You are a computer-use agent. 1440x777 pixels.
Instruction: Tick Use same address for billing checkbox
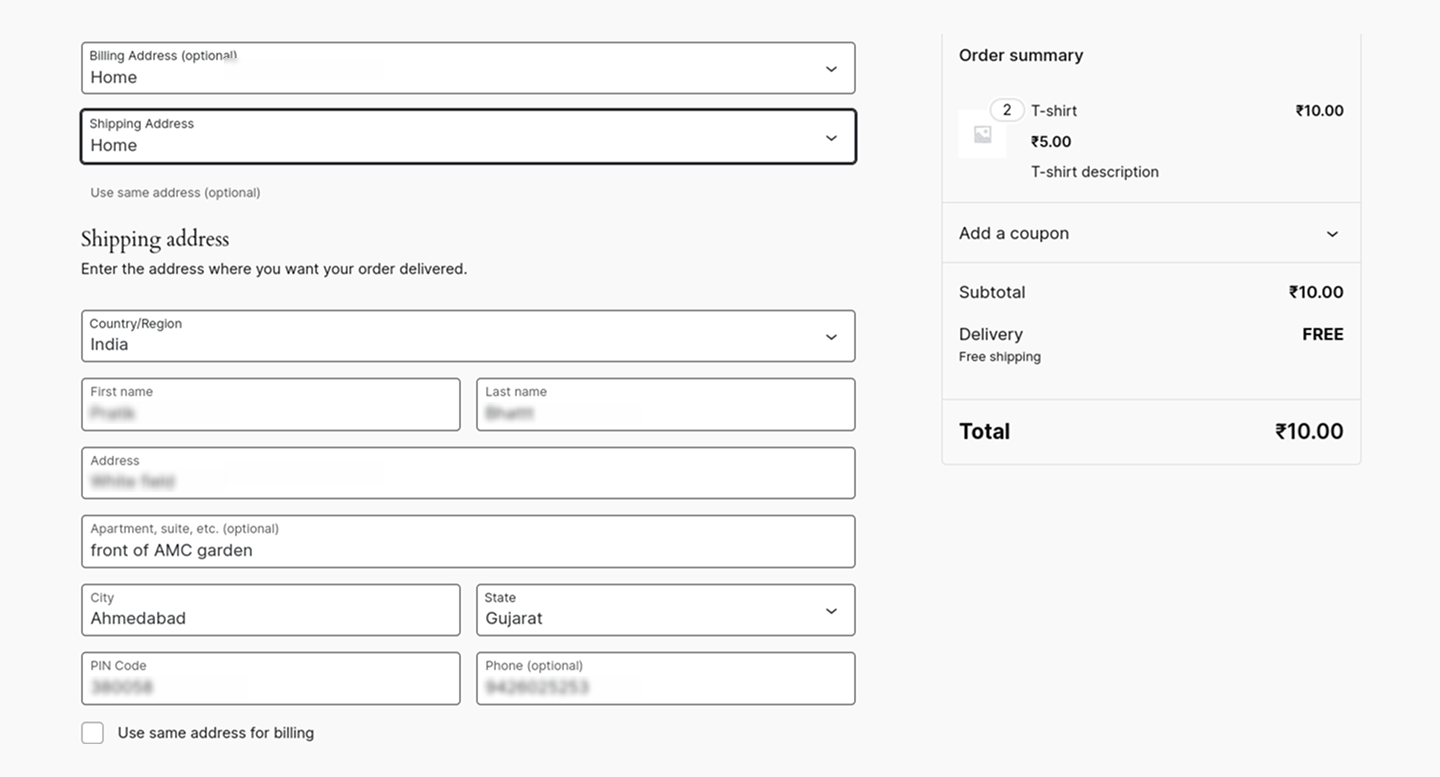(93, 733)
